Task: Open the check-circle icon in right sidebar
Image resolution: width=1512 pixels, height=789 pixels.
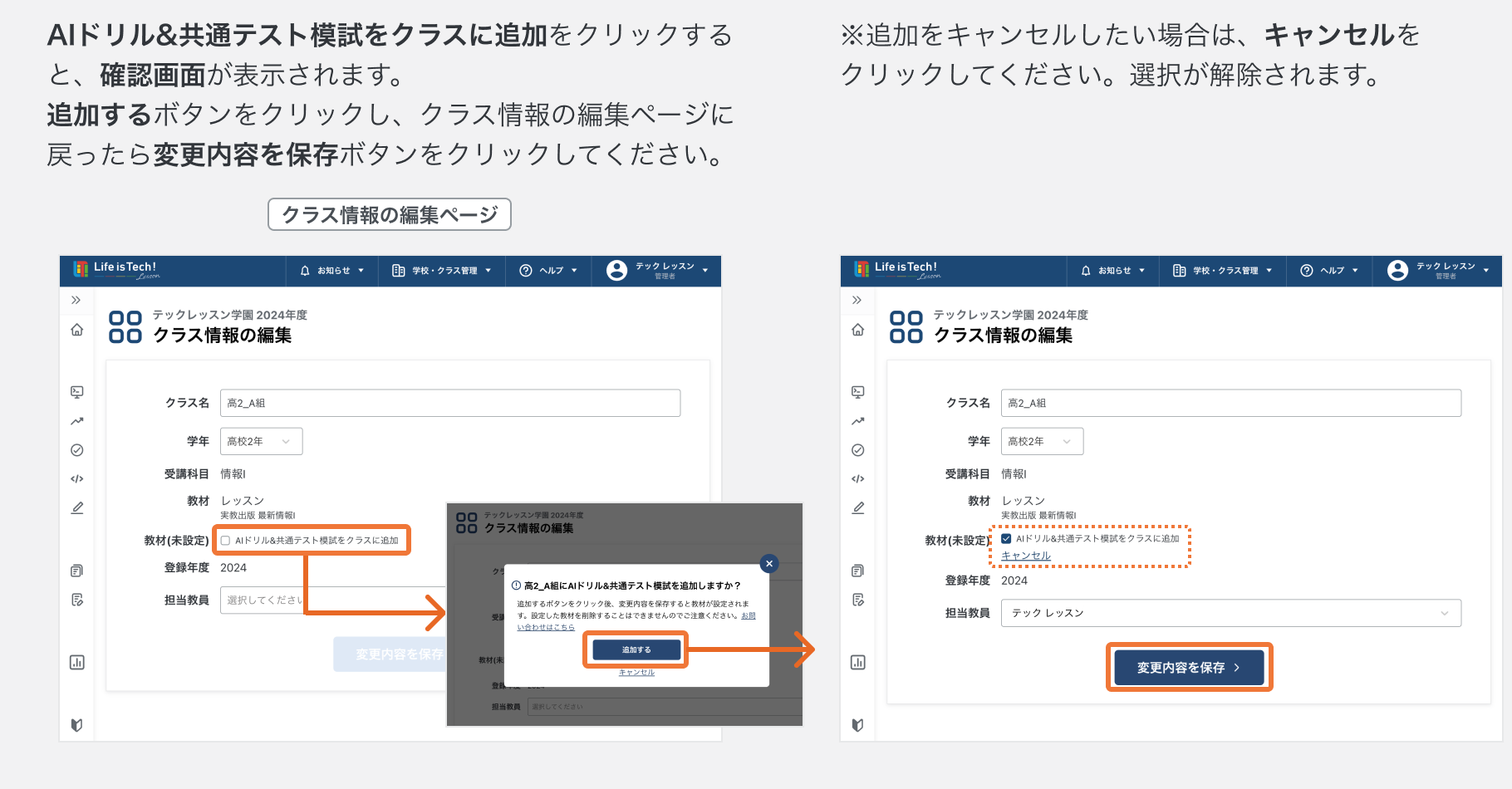Action: click(858, 450)
